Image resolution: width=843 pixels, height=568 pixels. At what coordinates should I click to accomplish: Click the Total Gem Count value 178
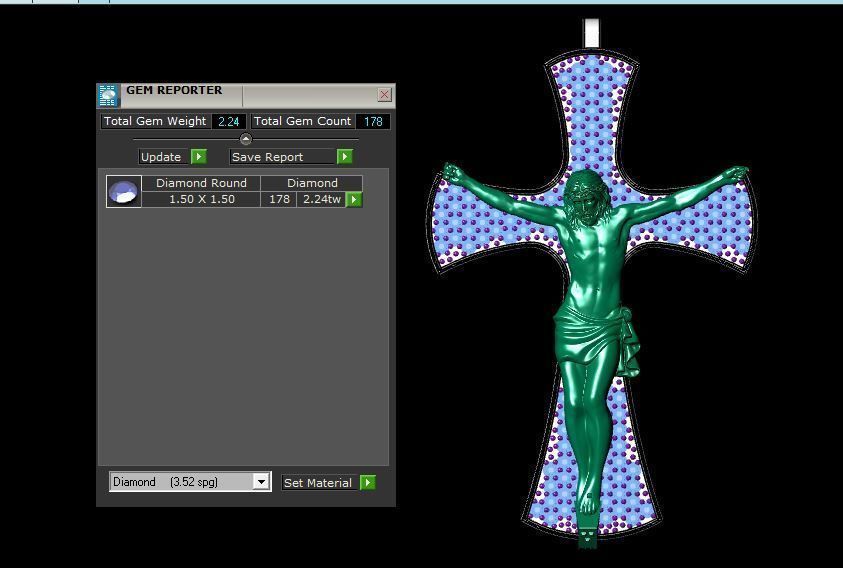373,122
